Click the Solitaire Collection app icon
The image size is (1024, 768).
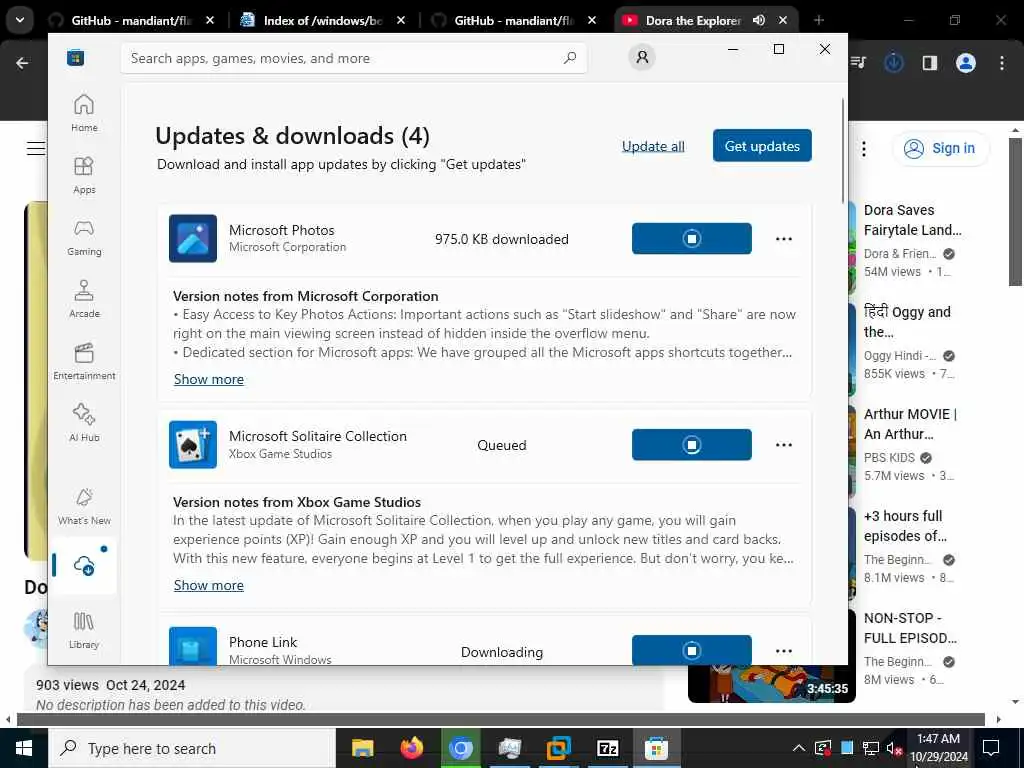pos(193,445)
